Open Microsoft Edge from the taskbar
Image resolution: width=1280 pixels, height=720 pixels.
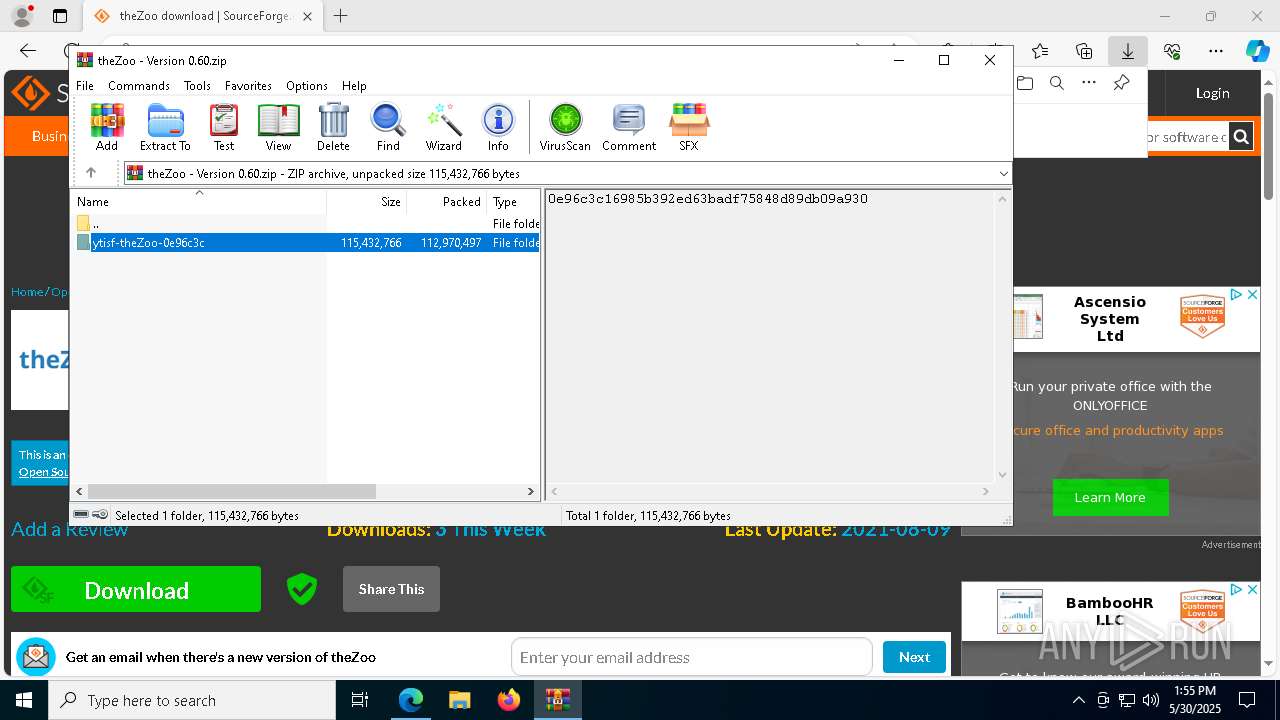click(x=411, y=700)
